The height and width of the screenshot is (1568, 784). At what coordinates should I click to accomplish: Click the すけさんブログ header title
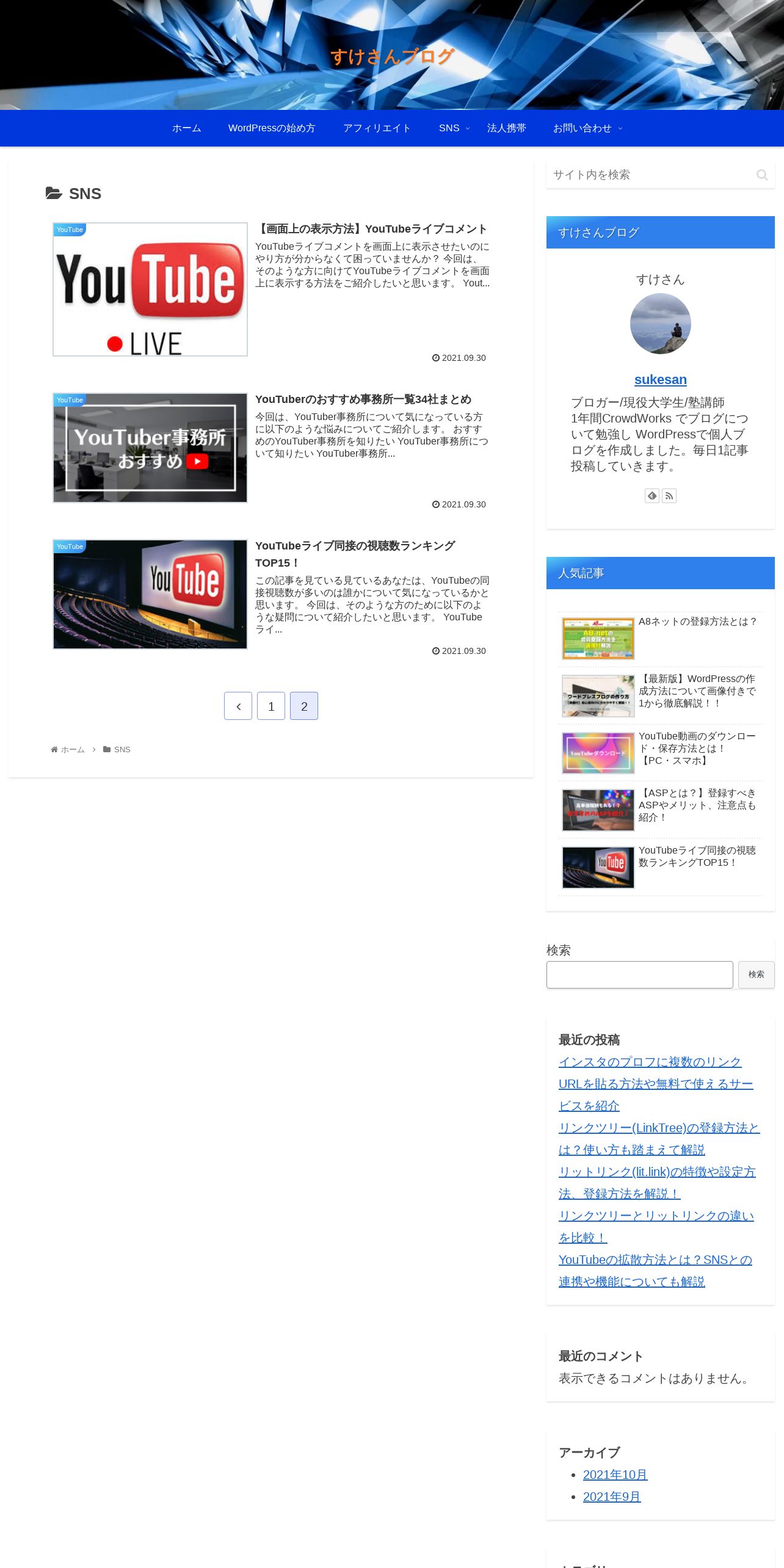point(392,57)
